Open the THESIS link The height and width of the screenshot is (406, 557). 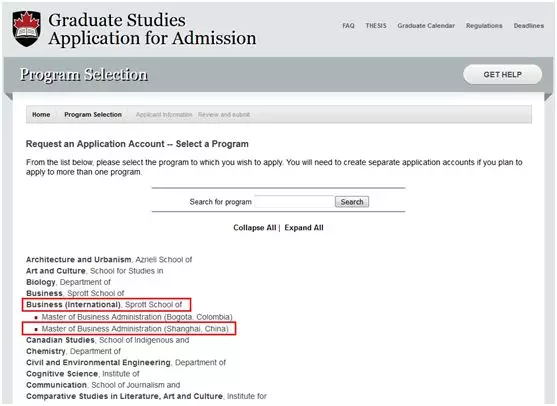(x=376, y=26)
